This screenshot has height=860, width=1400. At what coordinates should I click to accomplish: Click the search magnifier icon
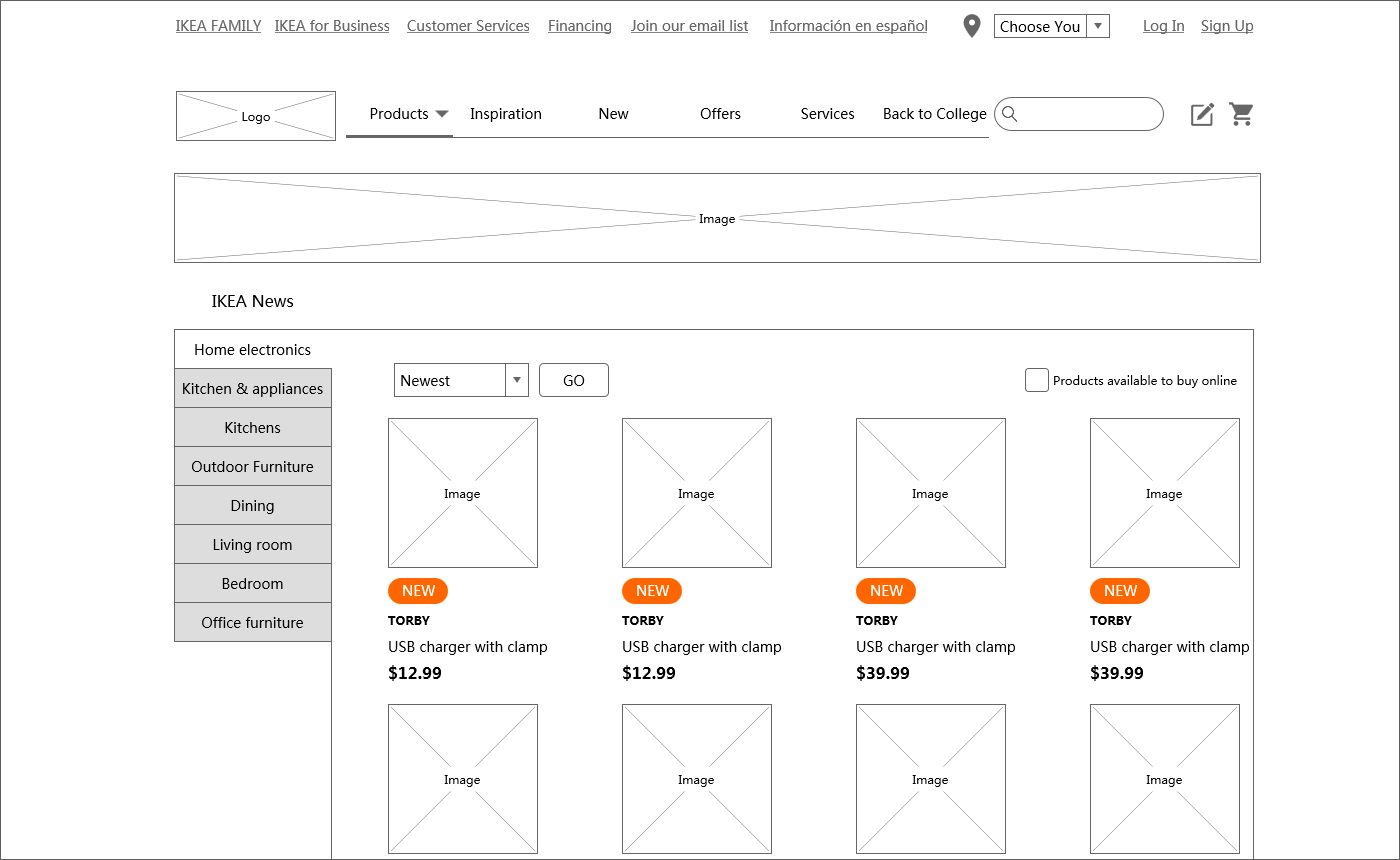[1011, 114]
